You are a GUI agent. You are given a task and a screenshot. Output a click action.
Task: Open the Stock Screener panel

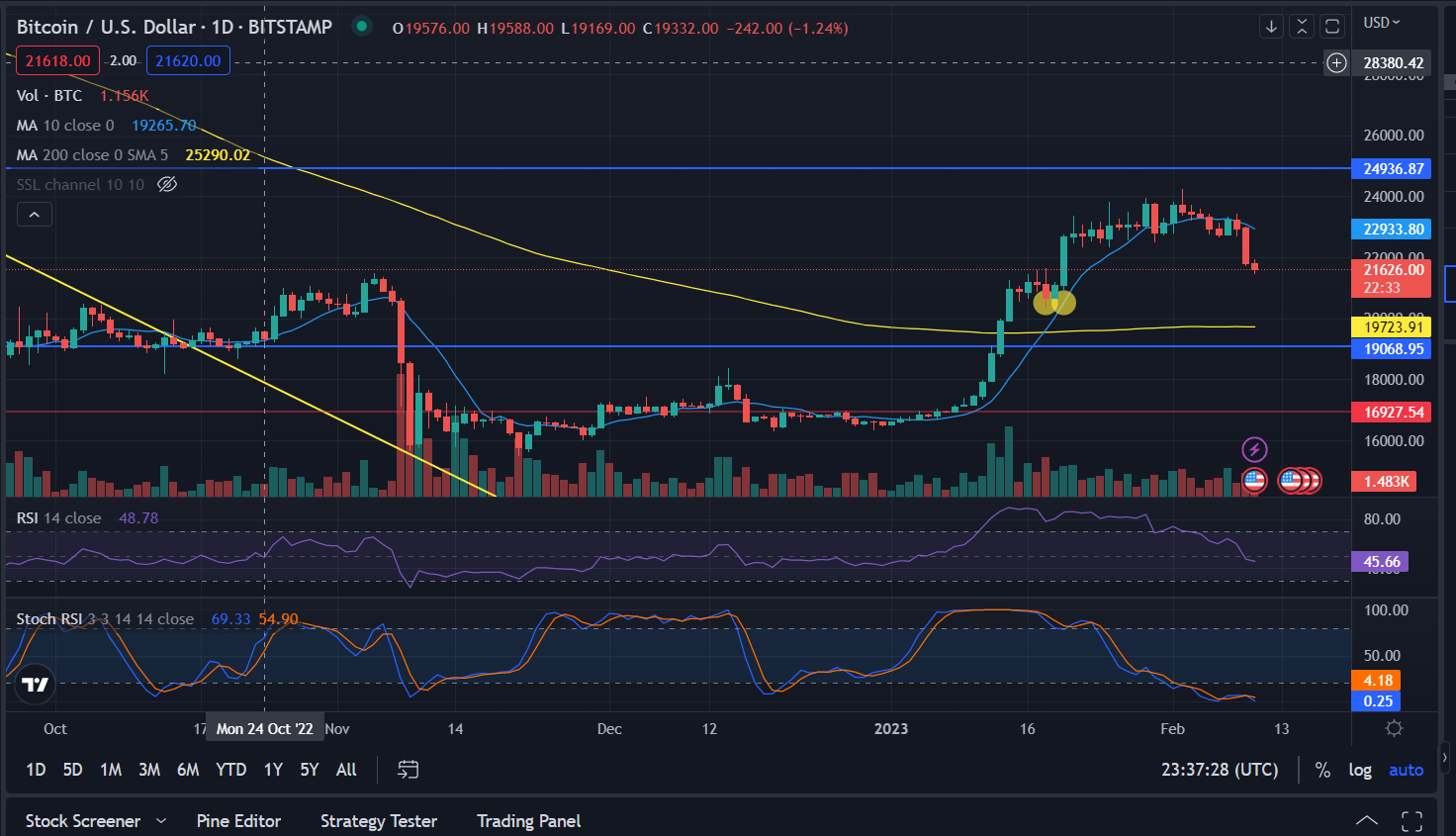pos(83,821)
